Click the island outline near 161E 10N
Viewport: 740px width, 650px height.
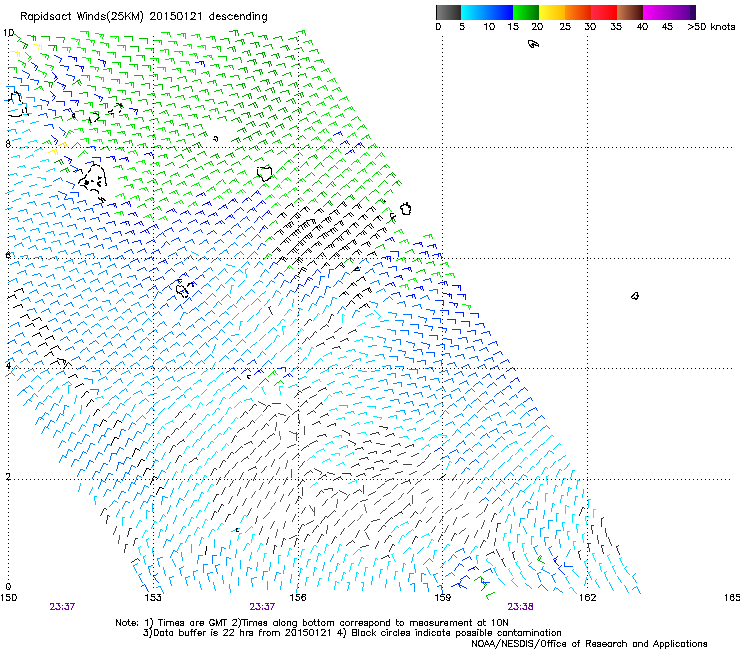[x=533, y=44]
